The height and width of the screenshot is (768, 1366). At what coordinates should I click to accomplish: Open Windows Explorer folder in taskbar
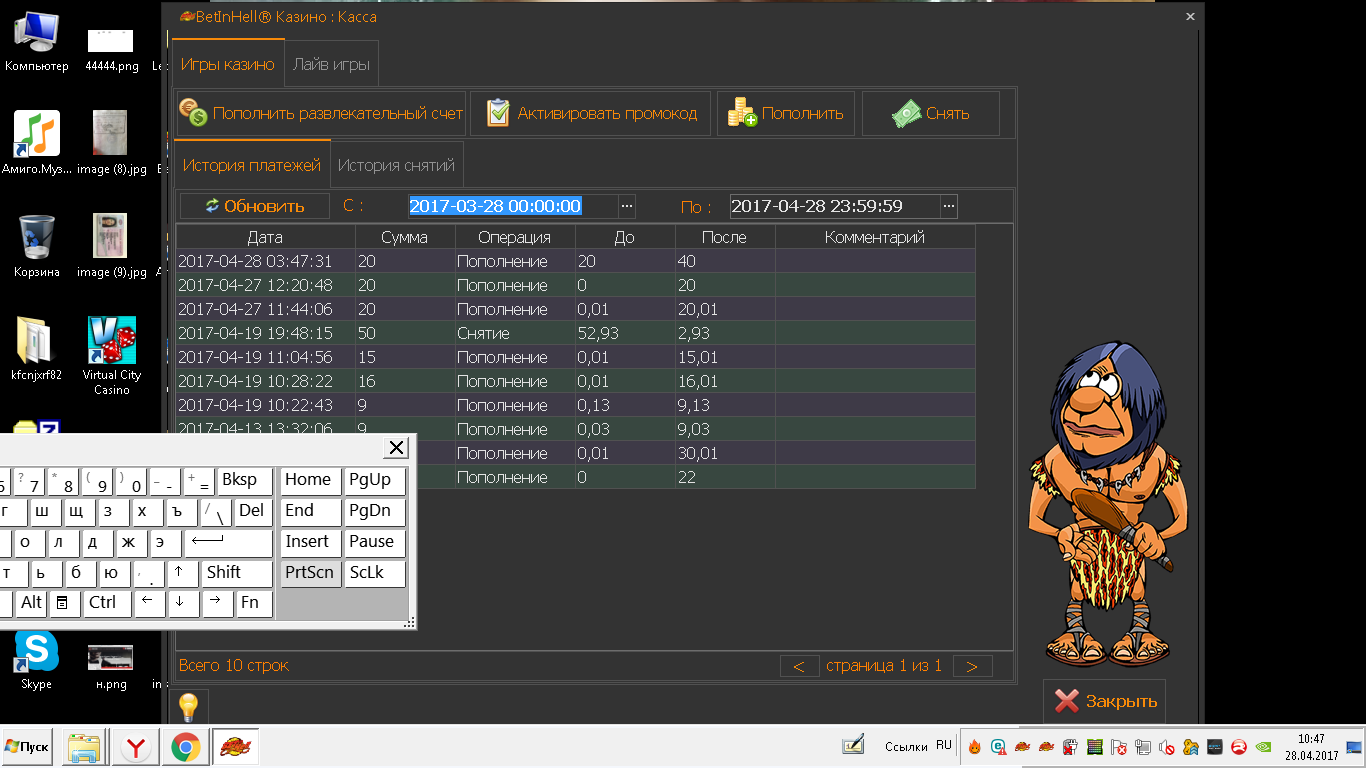click(84, 747)
